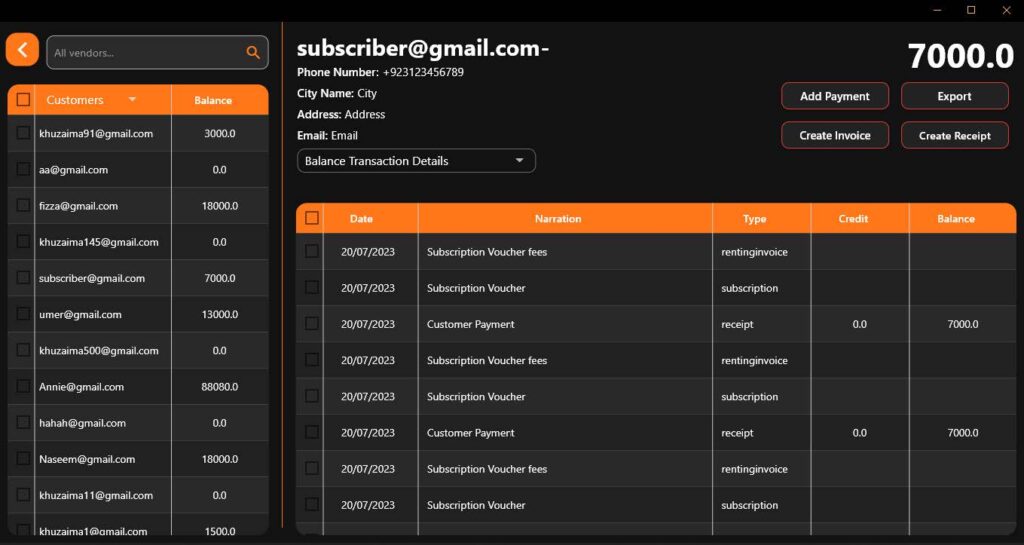This screenshot has height=545, width=1024.
Task: Click the Date column header
Action: click(x=361, y=219)
